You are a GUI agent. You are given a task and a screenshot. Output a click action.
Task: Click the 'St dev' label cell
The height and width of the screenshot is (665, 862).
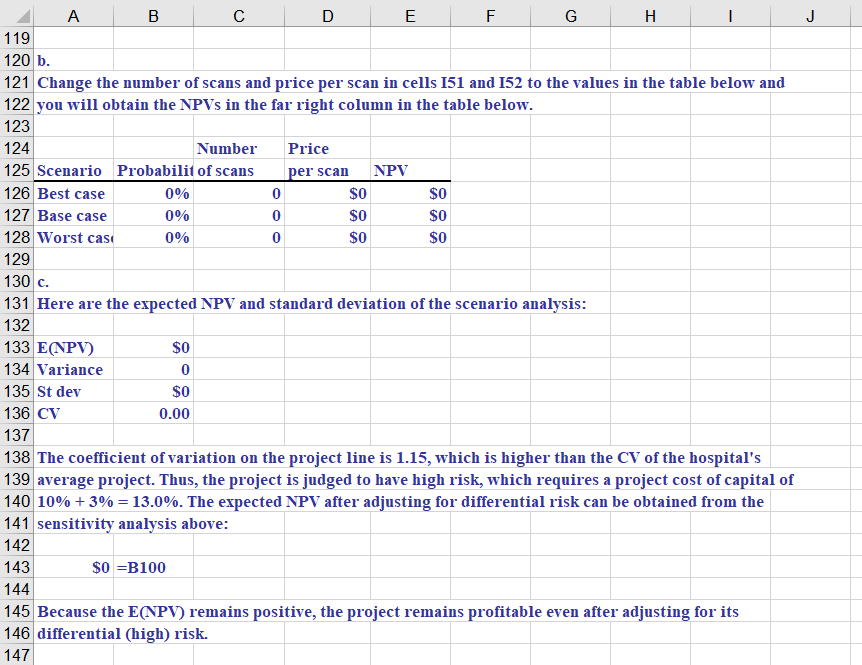[x=74, y=391]
